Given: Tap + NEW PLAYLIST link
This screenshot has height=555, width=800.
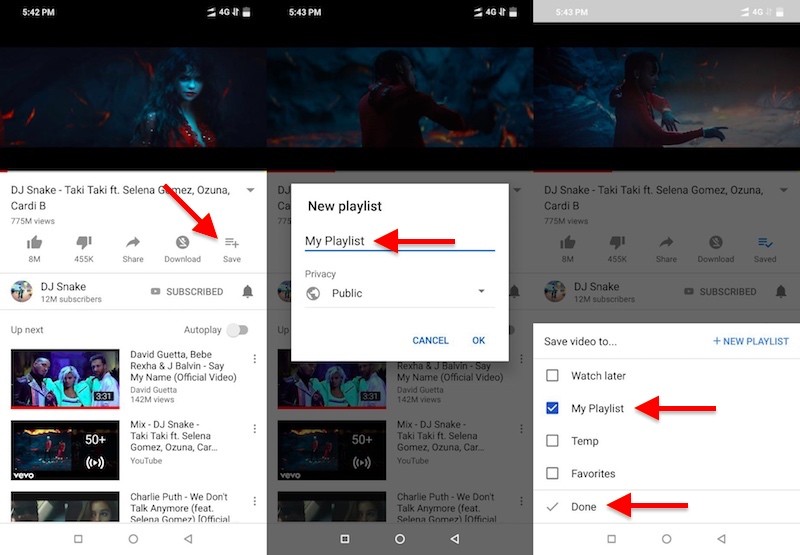Looking at the screenshot, I should (x=751, y=341).
